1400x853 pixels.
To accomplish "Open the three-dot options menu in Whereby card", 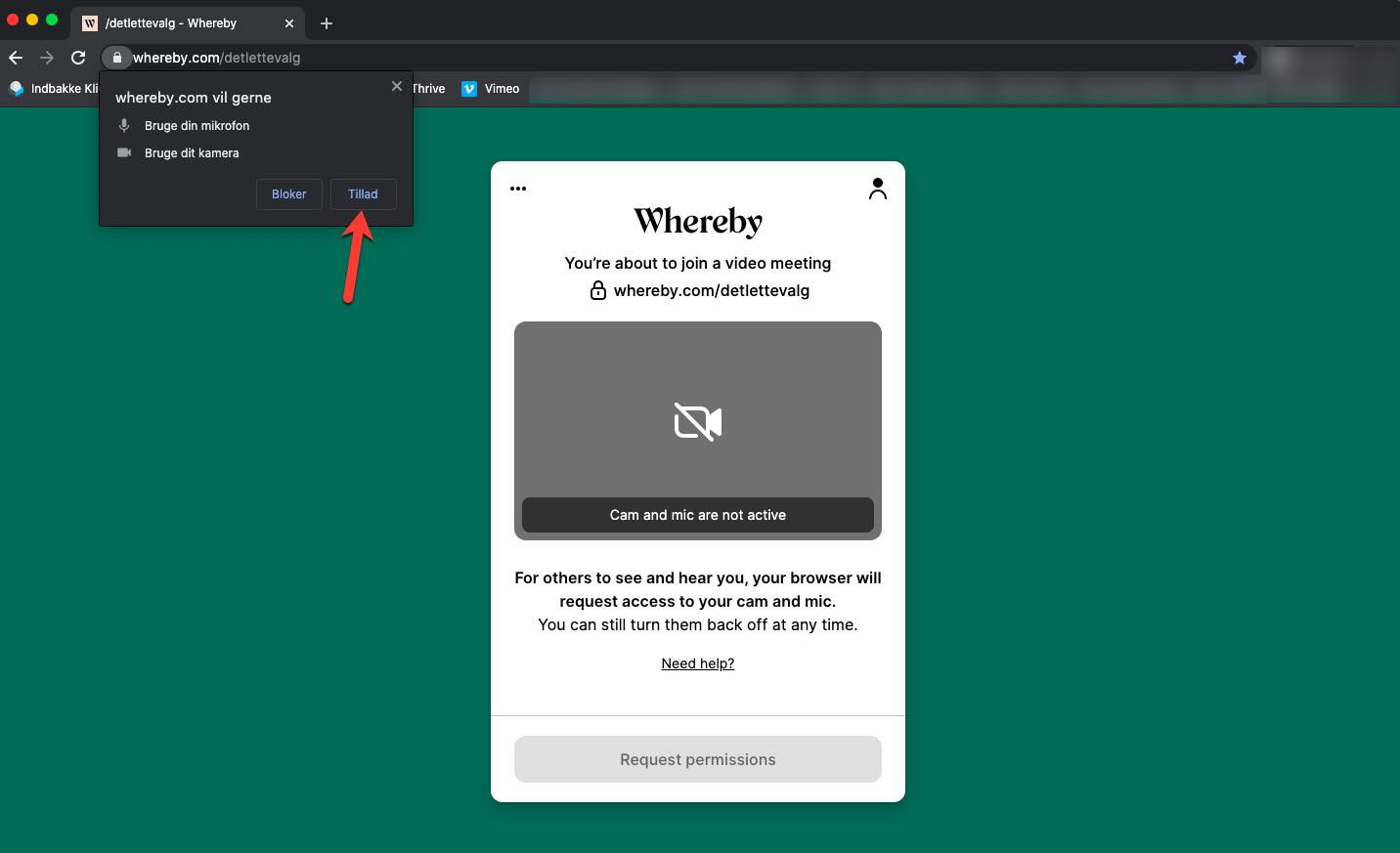I will tap(518, 189).
